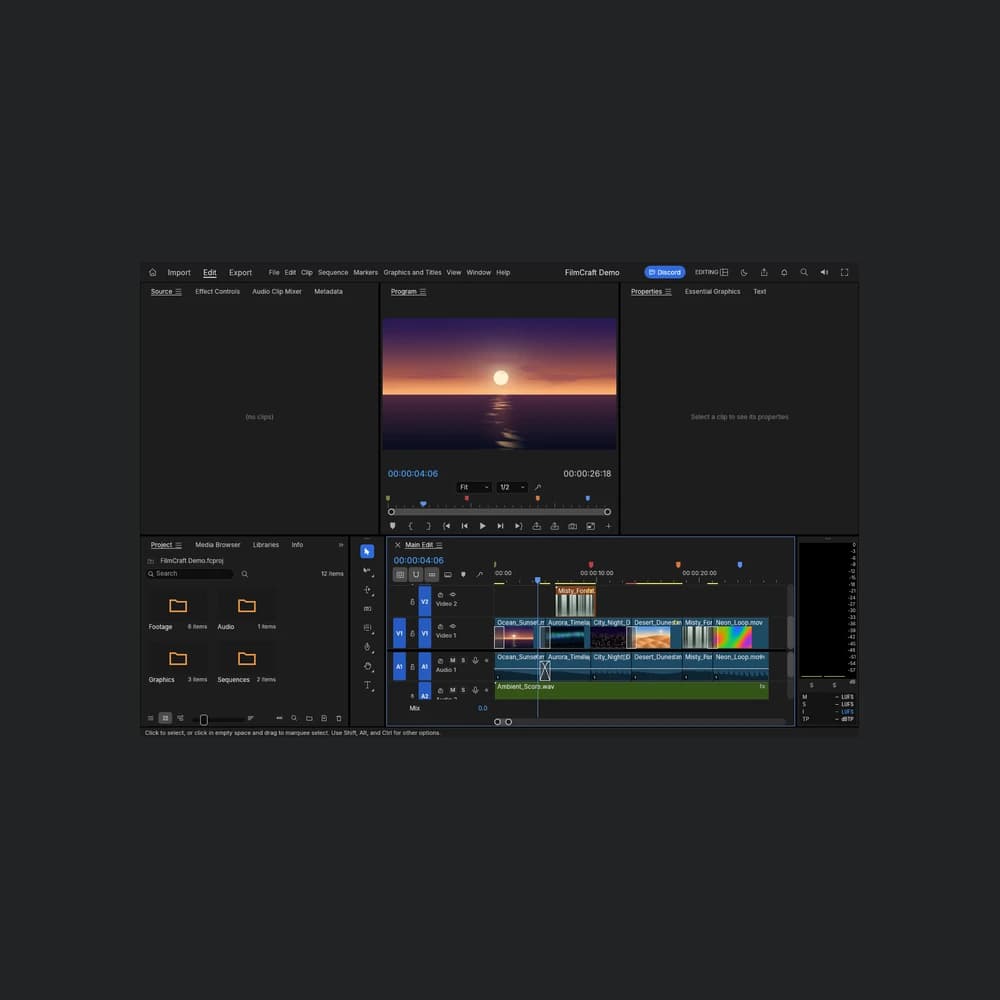Toggle linked selection in timeline
Image resolution: width=1000 pixels, height=1000 pixels.
click(432, 574)
